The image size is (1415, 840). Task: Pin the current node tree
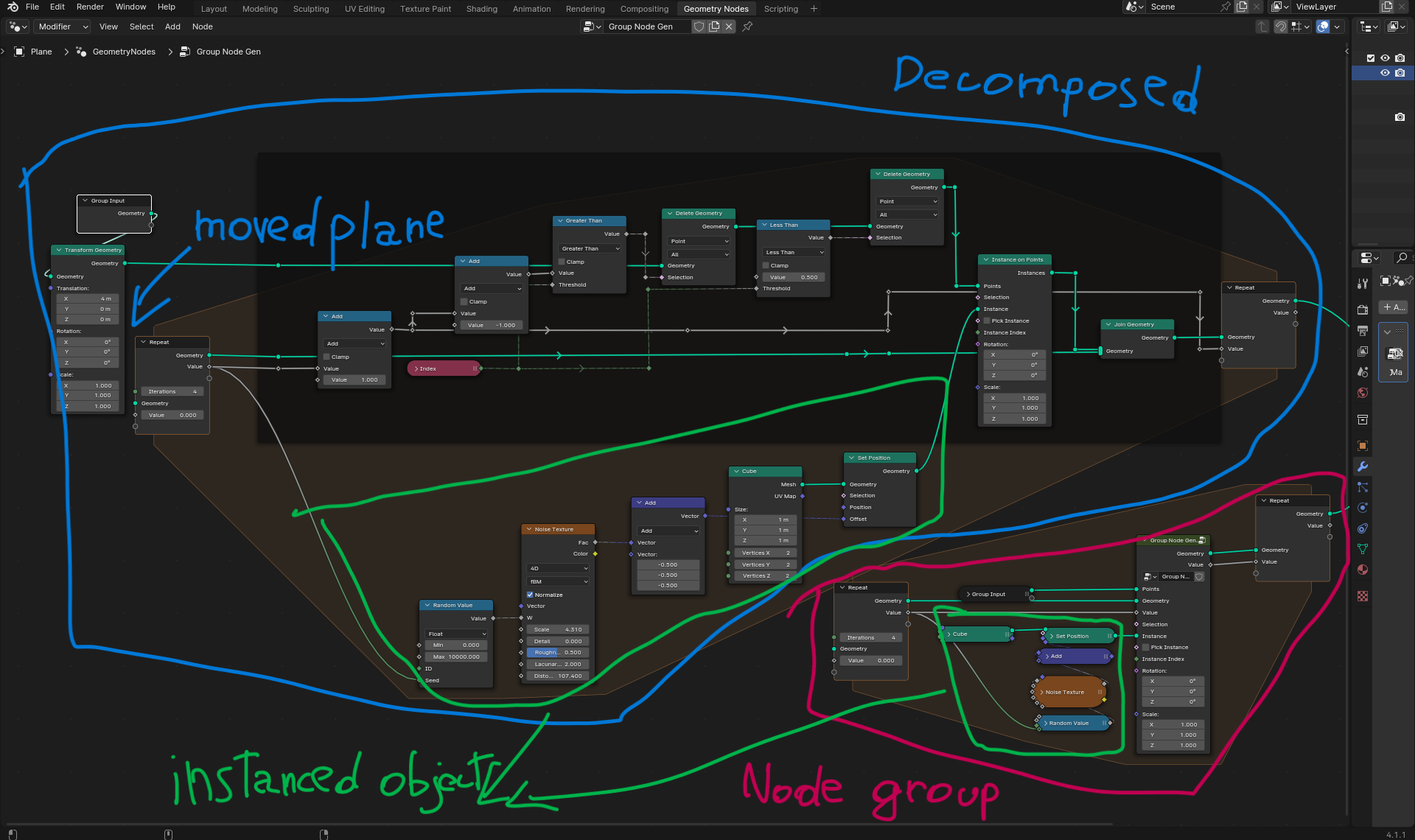(747, 27)
